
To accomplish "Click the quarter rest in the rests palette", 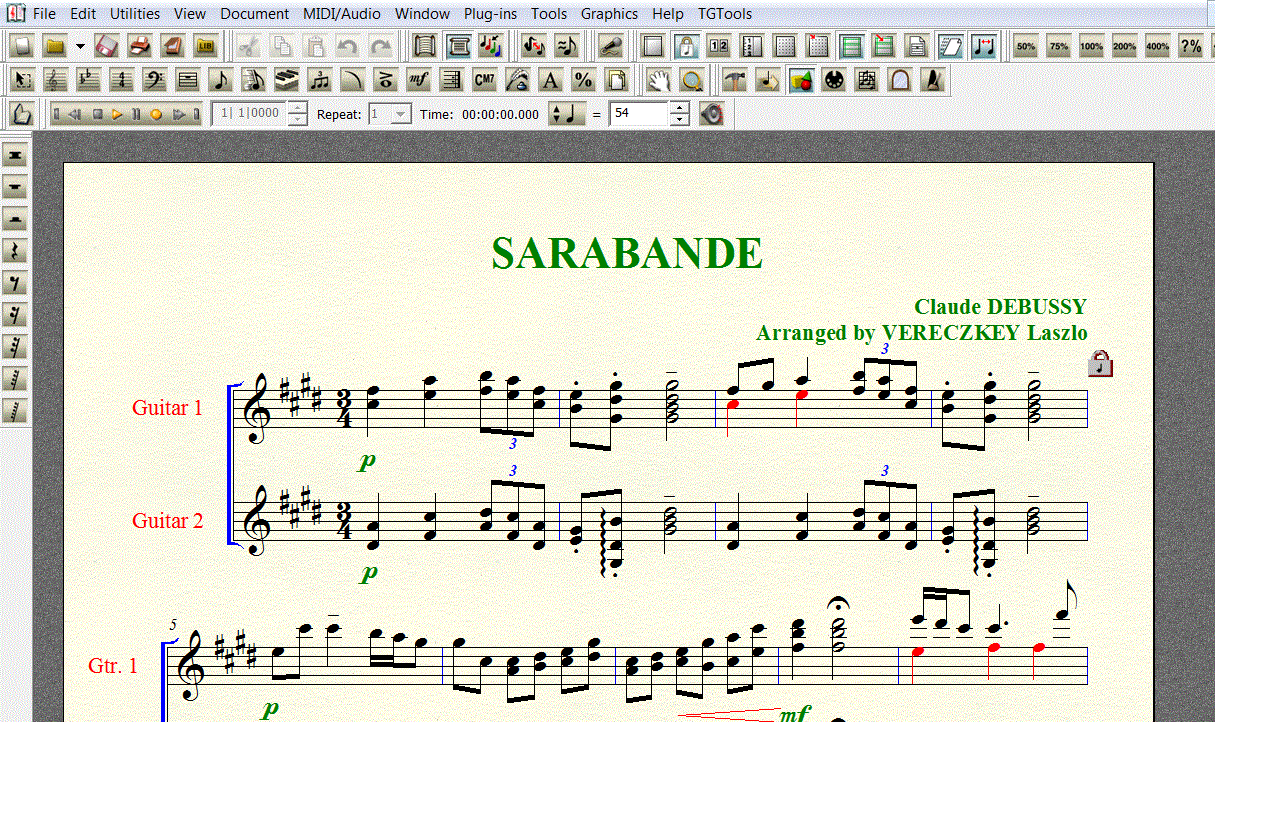I will [15, 251].
